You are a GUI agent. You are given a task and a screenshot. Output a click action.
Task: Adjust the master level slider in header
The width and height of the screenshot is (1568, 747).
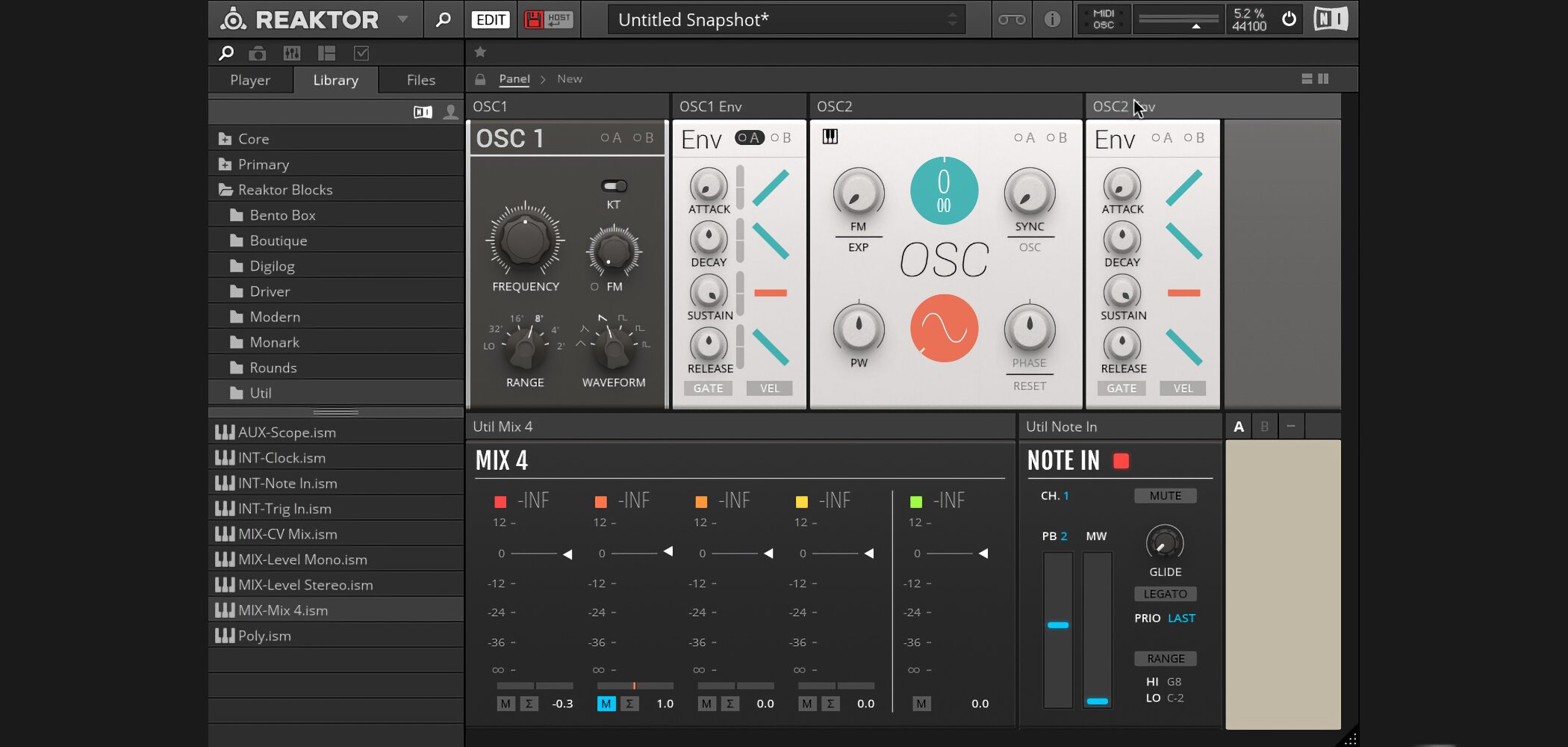(1178, 19)
